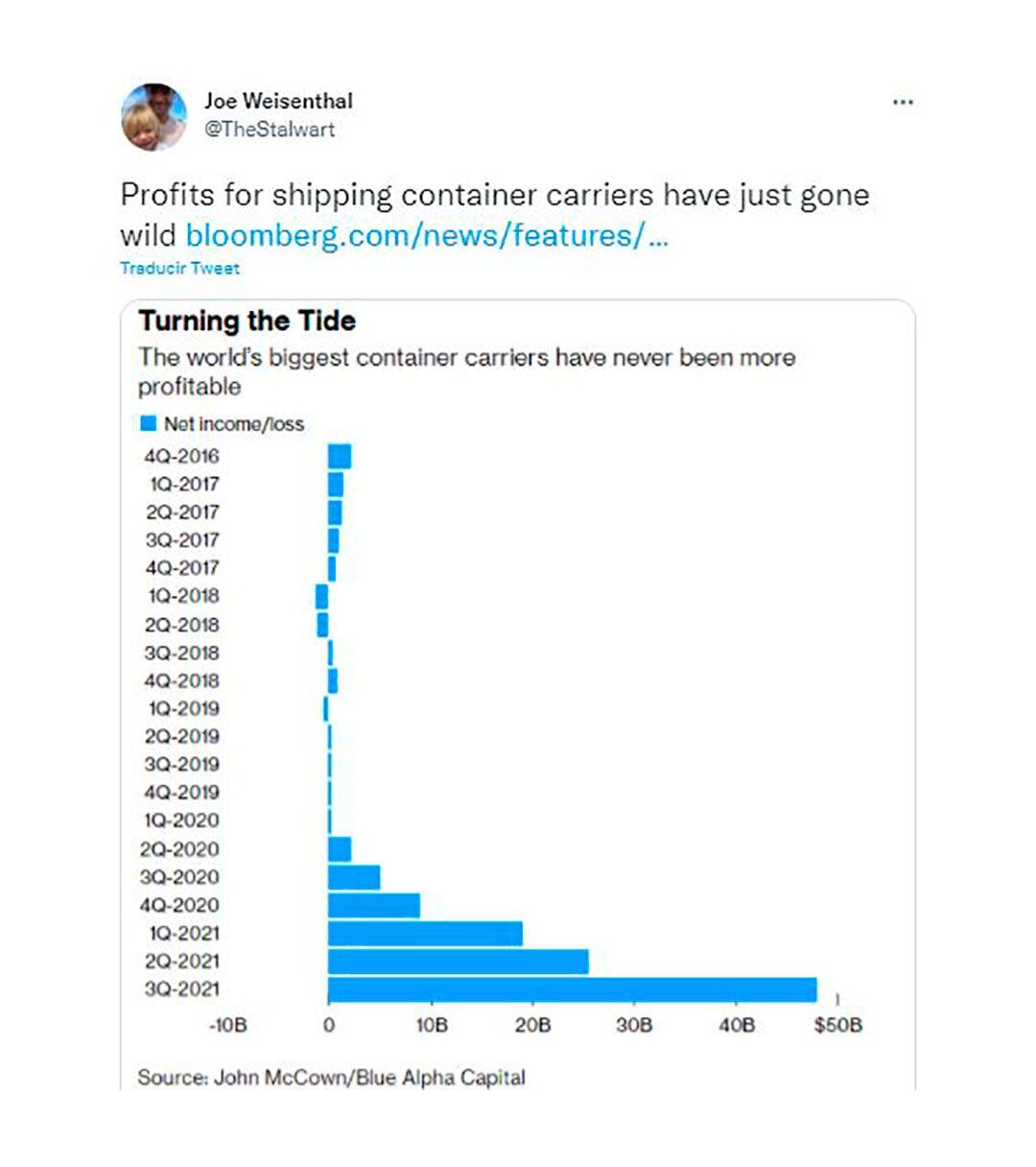Image resolution: width=1036 pixels, height=1167 pixels.
Task: Click the 2Q-2021 bar in the chart
Action: point(458,962)
